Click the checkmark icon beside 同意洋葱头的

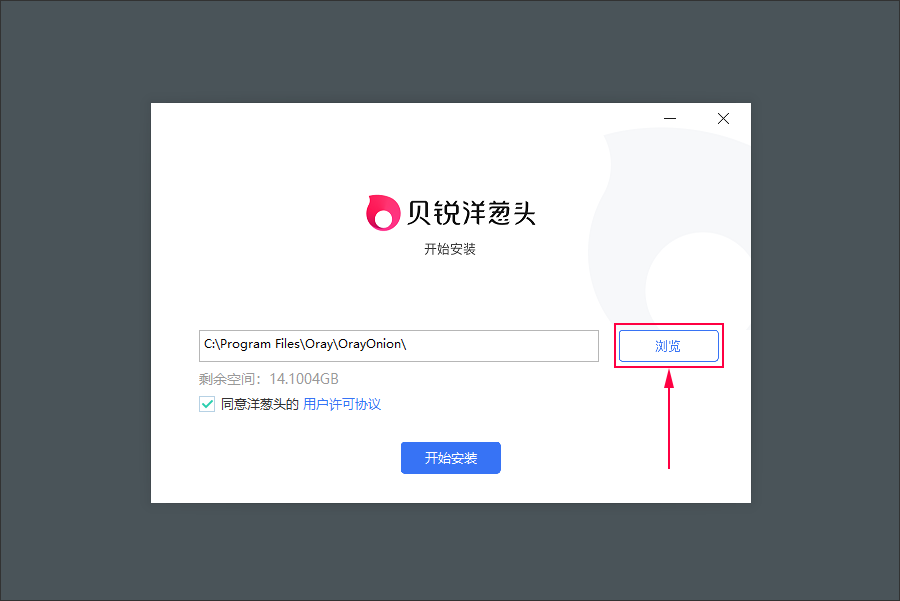click(207, 404)
